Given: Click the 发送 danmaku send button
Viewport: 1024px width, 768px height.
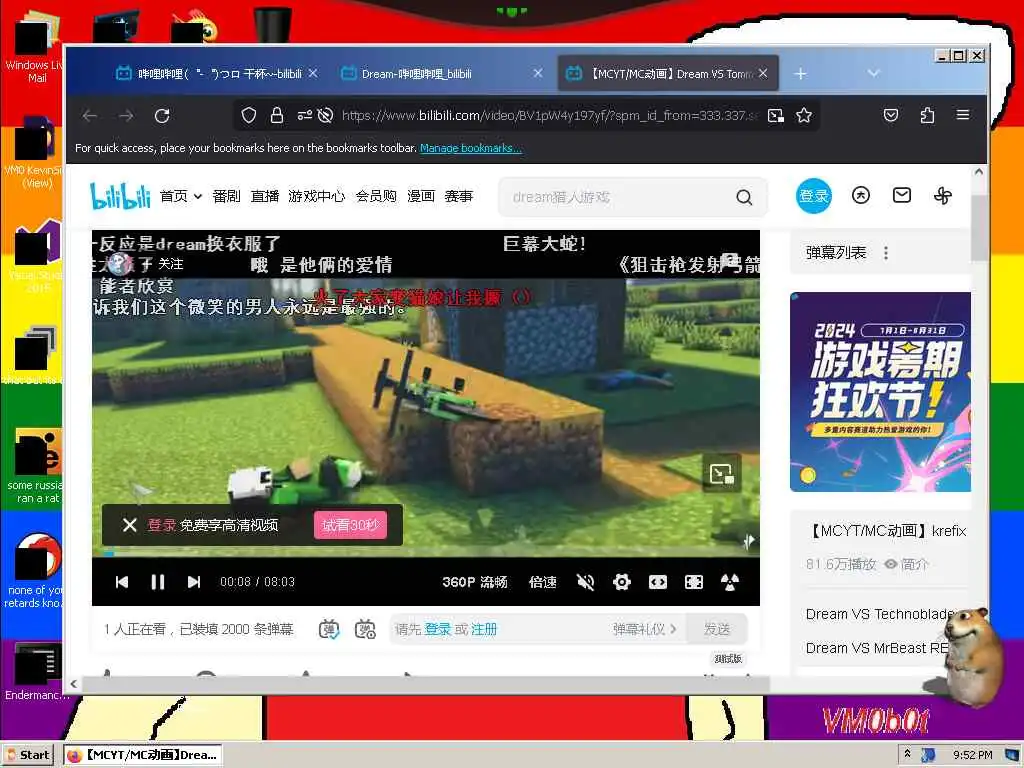Looking at the screenshot, I should [x=716, y=630].
